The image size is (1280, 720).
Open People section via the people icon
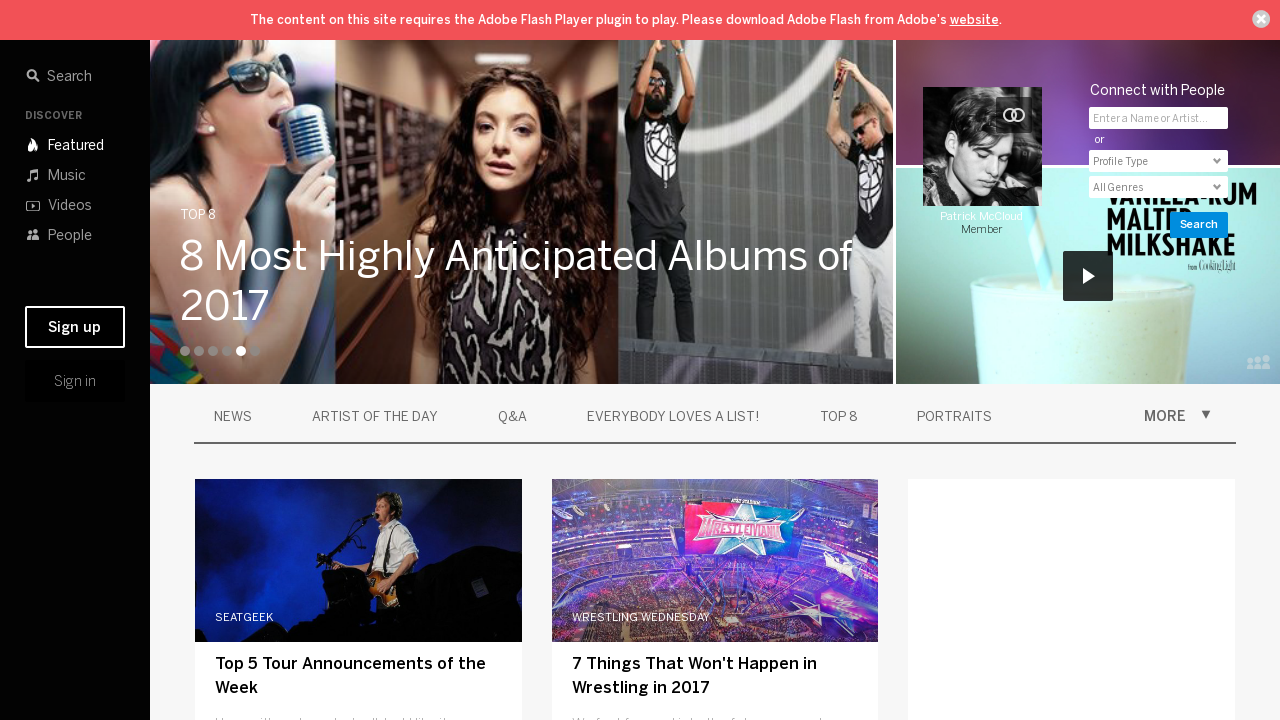pos(33,235)
